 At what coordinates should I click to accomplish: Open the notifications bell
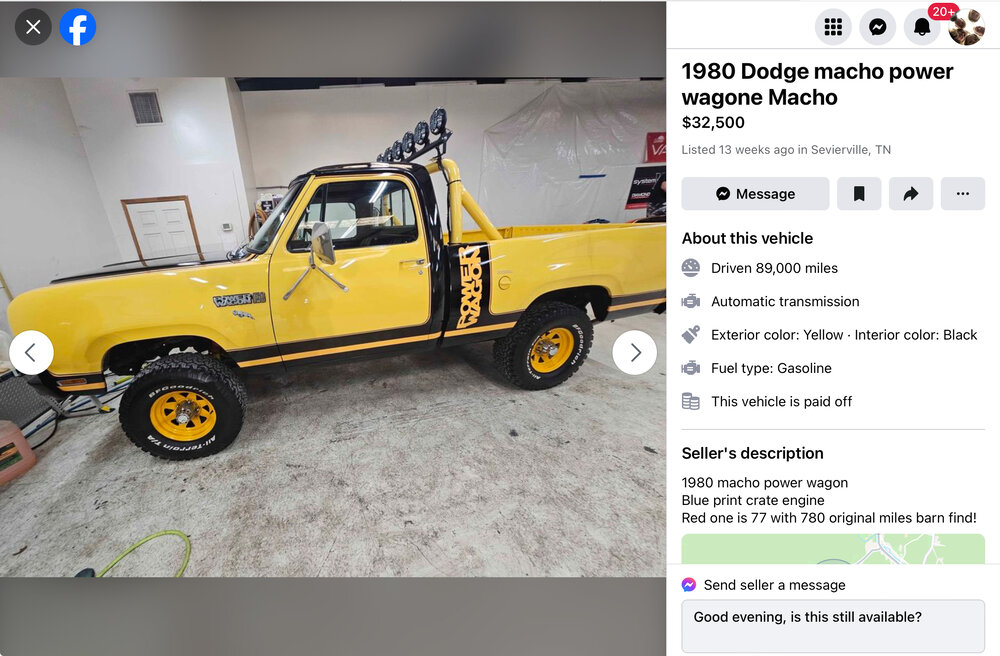pos(922,27)
